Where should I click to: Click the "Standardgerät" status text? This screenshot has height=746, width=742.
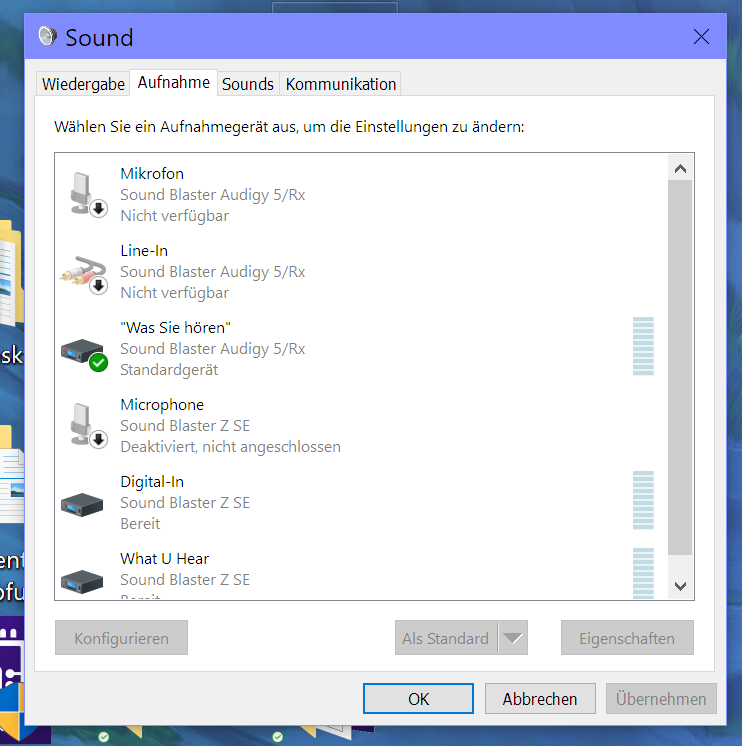point(169,370)
